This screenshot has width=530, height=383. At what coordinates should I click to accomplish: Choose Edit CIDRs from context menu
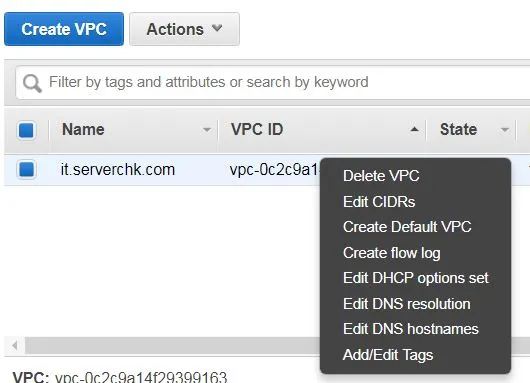379,202
